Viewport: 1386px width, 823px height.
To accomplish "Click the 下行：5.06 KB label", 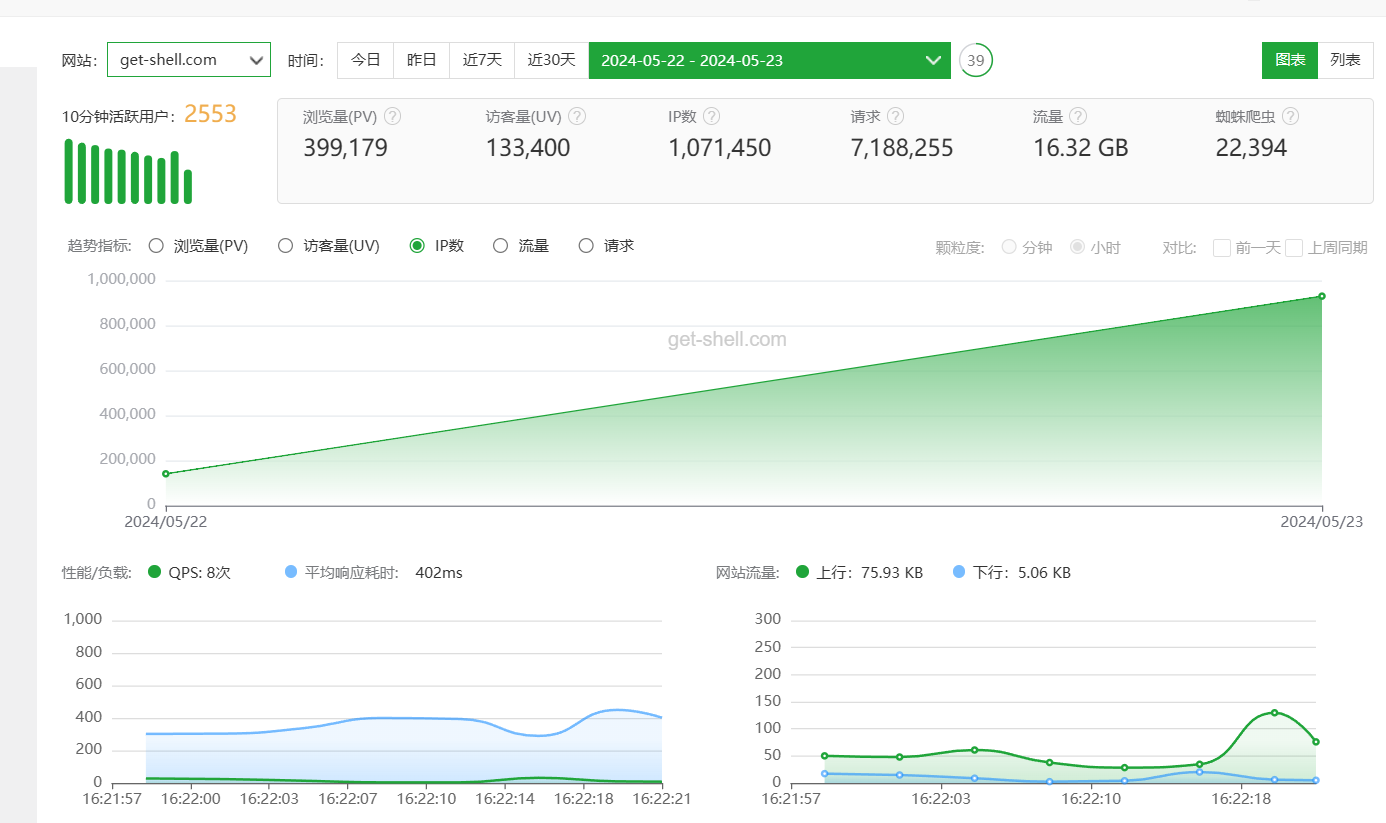I will (x=1022, y=573).
